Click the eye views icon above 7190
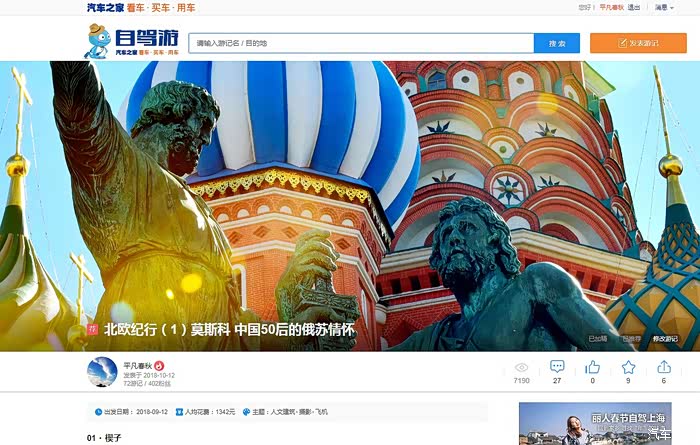This screenshot has height=445, width=700. point(521,367)
